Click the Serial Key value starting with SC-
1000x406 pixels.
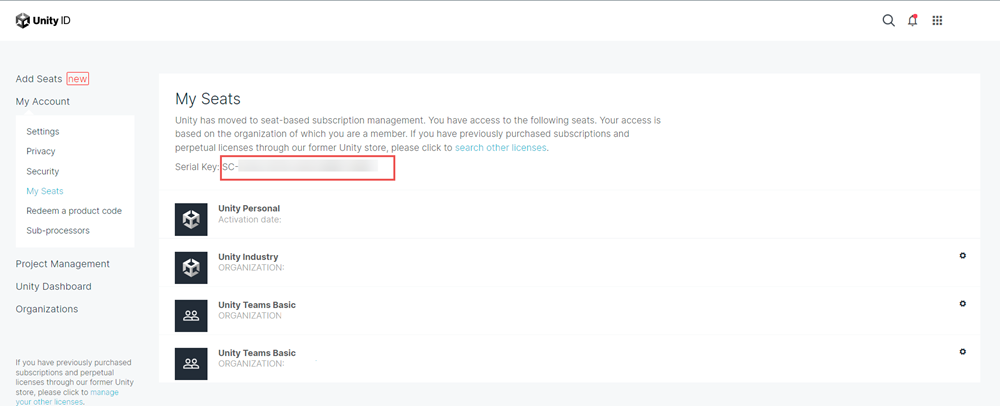click(300, 167)
